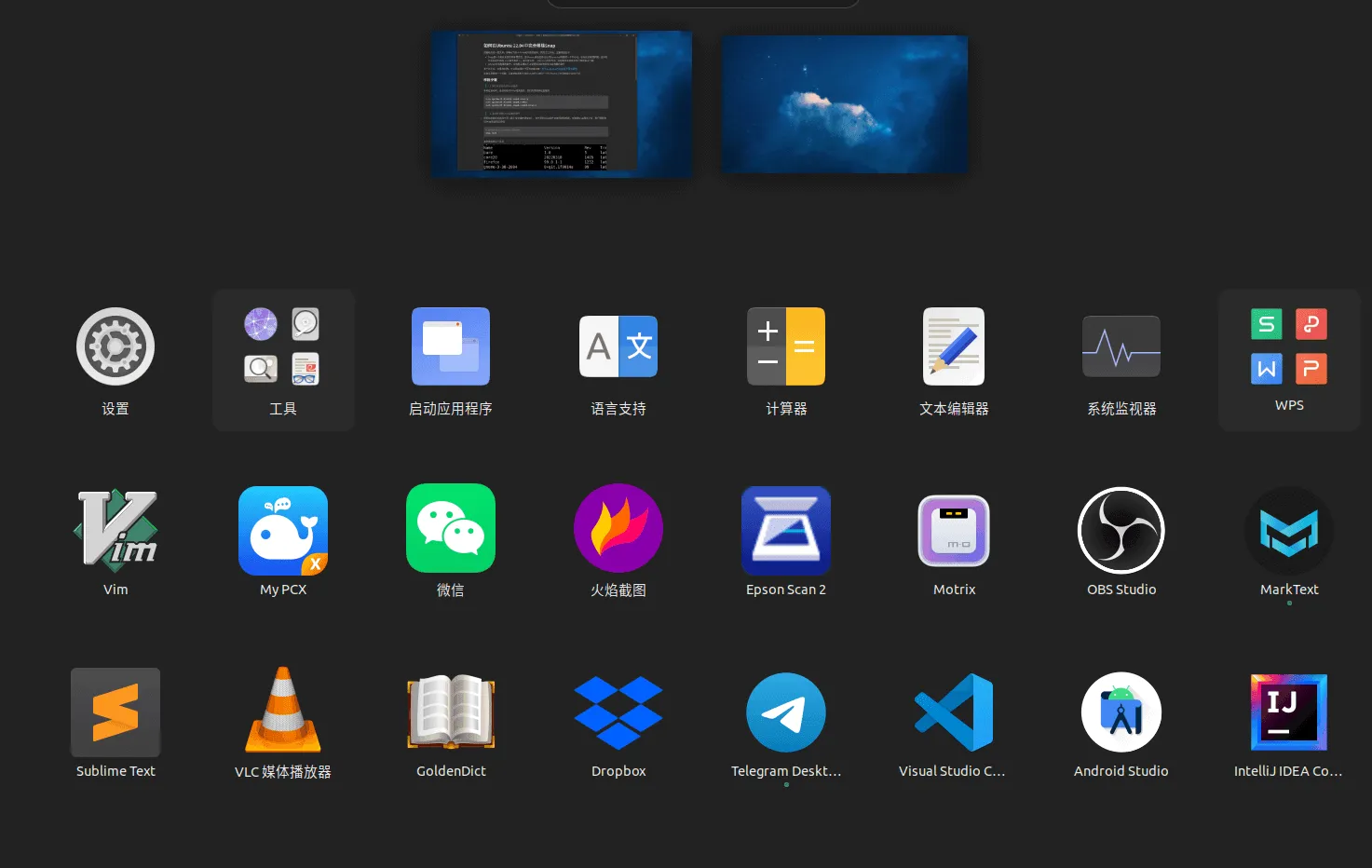Click the search bar at top

click(x=703, y=3)
